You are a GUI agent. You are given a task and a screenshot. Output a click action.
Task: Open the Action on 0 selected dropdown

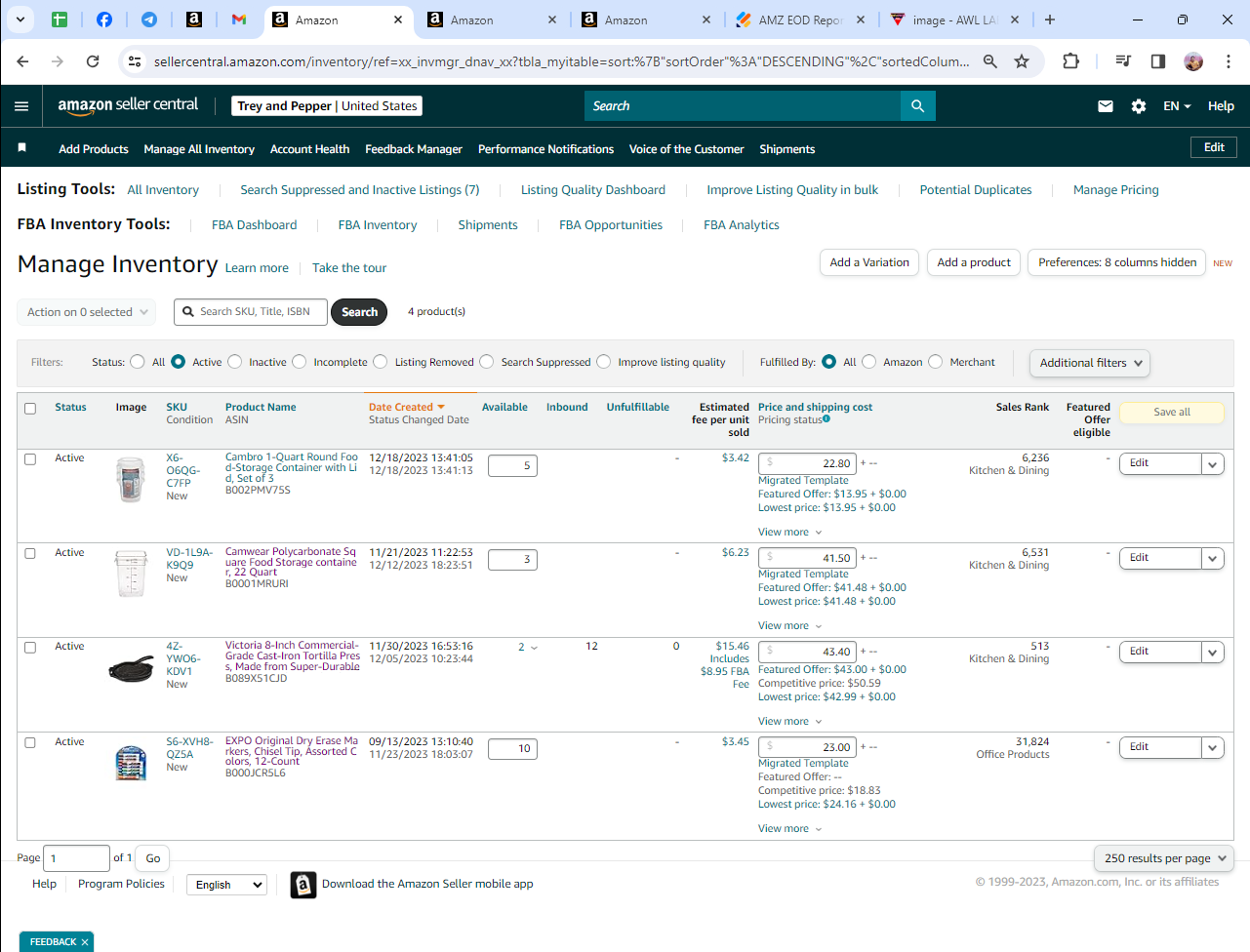click(86, 312)
